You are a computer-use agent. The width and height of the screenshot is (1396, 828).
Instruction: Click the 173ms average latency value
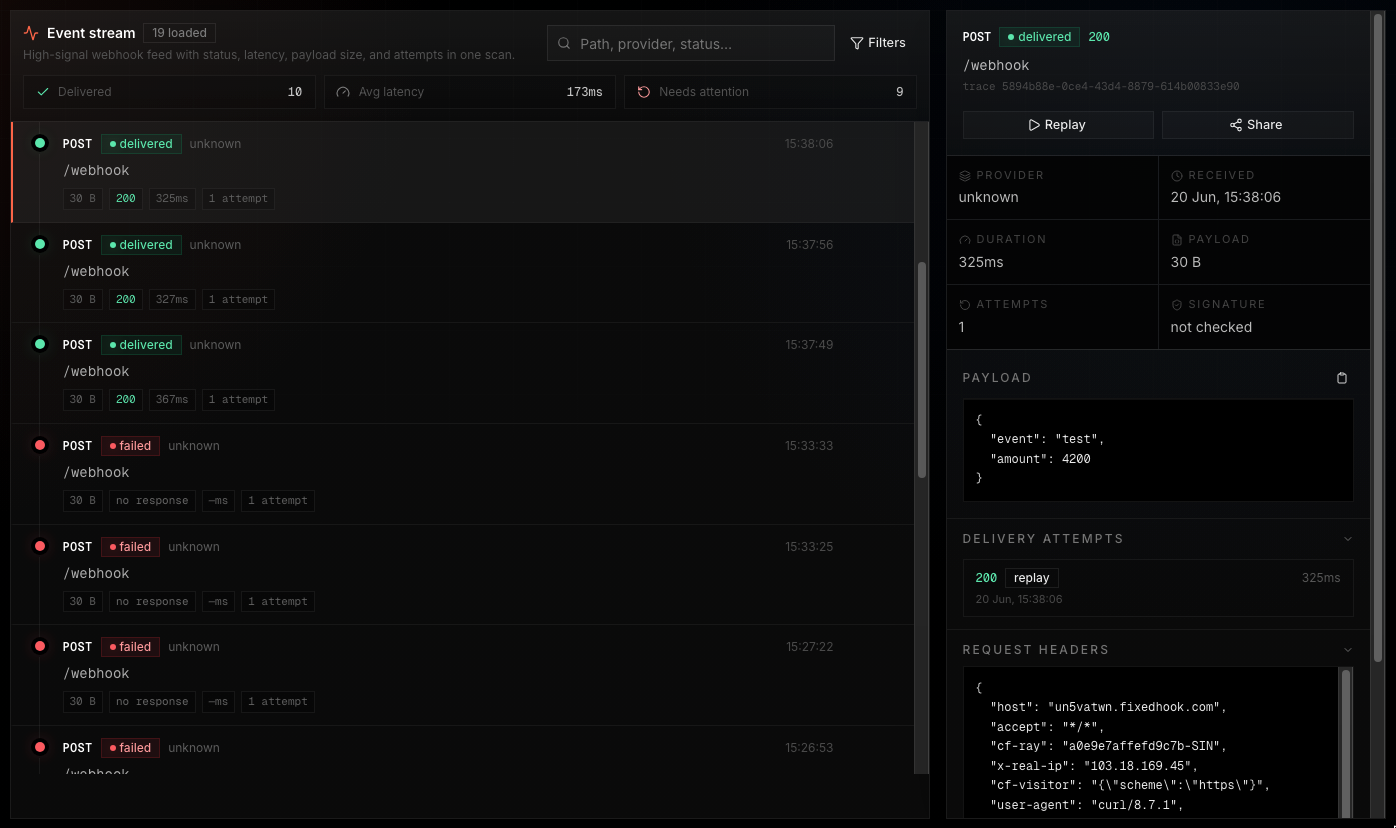point(584,92)
